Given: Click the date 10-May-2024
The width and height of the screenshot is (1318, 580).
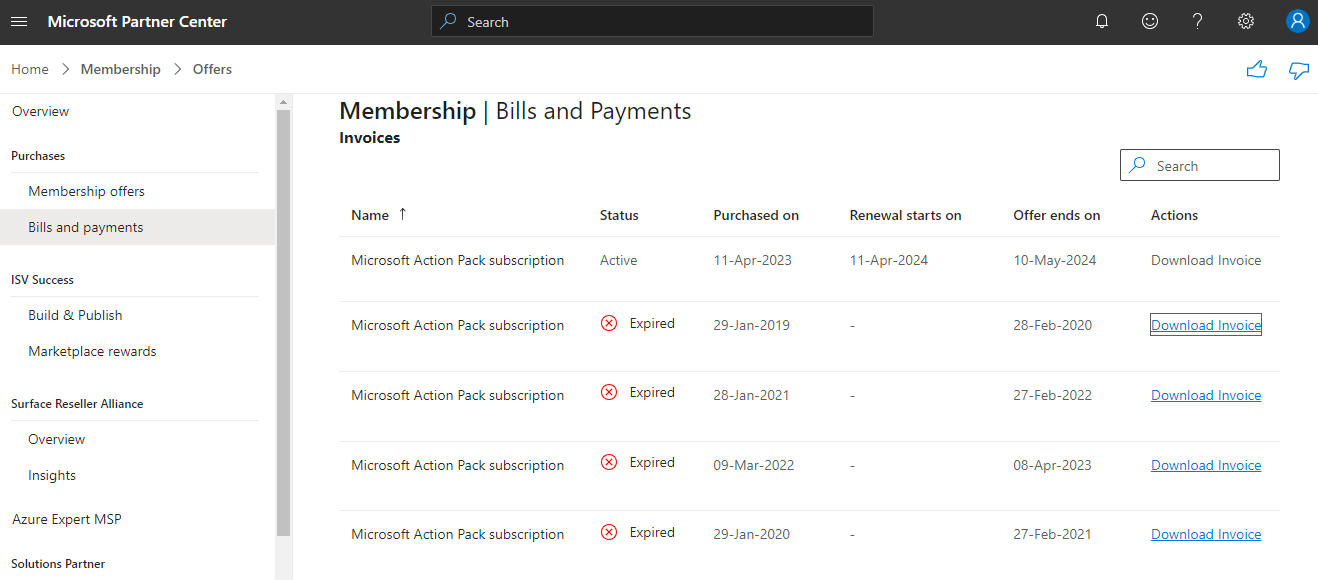Looking at the screenshot, I should 1055,260.
